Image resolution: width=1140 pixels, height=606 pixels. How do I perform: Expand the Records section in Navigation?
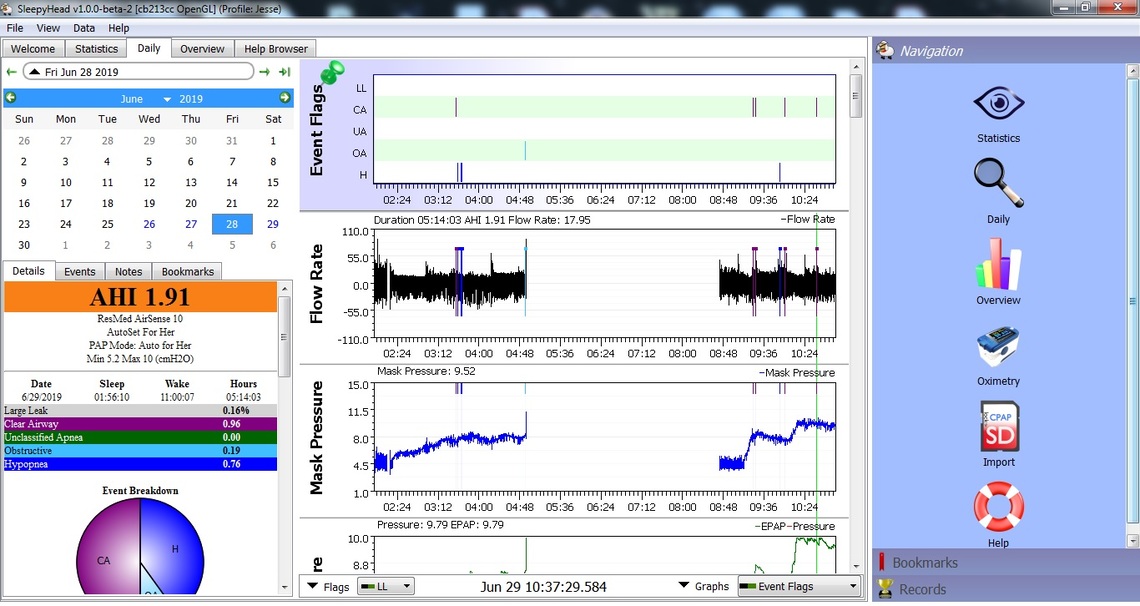(x=1006, y=589)
